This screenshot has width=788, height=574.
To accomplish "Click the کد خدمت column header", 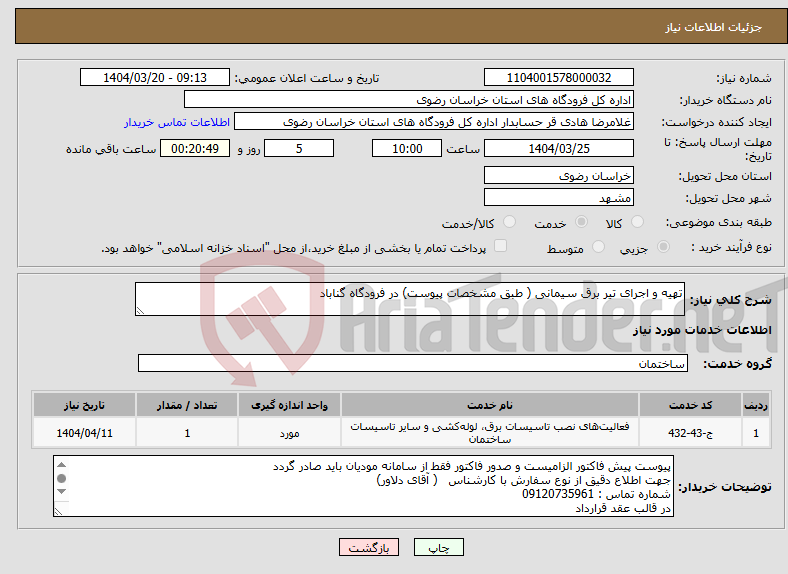I will coord(690,405).
